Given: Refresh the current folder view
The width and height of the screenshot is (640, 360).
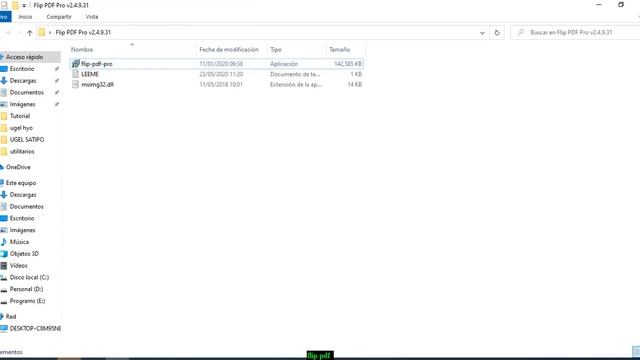Looking at the screenshot, I should point(497,33).
